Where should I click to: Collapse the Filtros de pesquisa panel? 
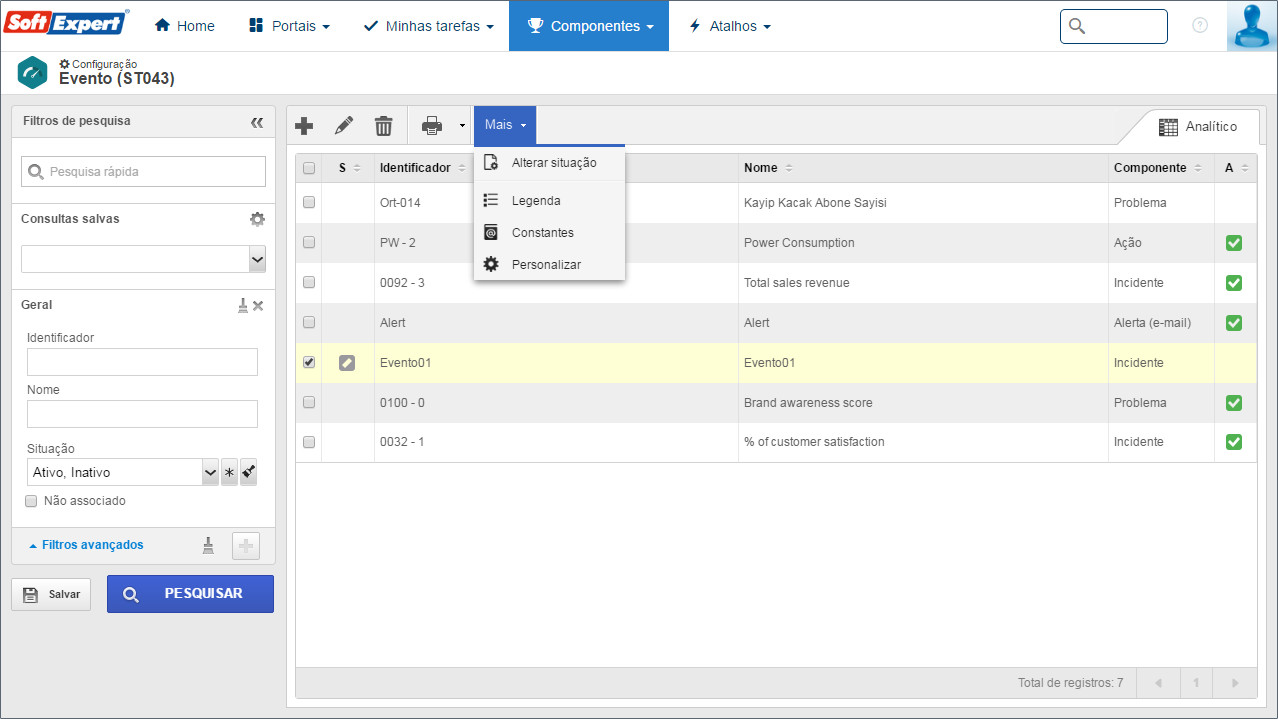(257, 122)
